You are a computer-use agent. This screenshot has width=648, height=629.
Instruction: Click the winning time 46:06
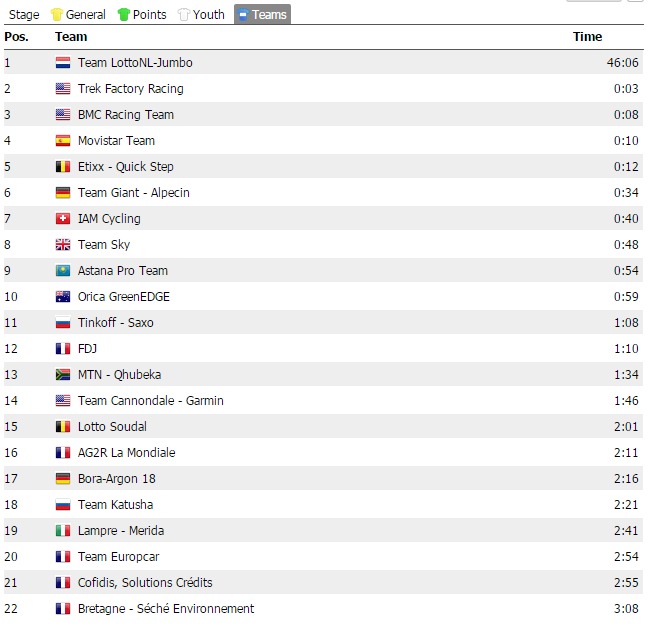tap(622, 63)
